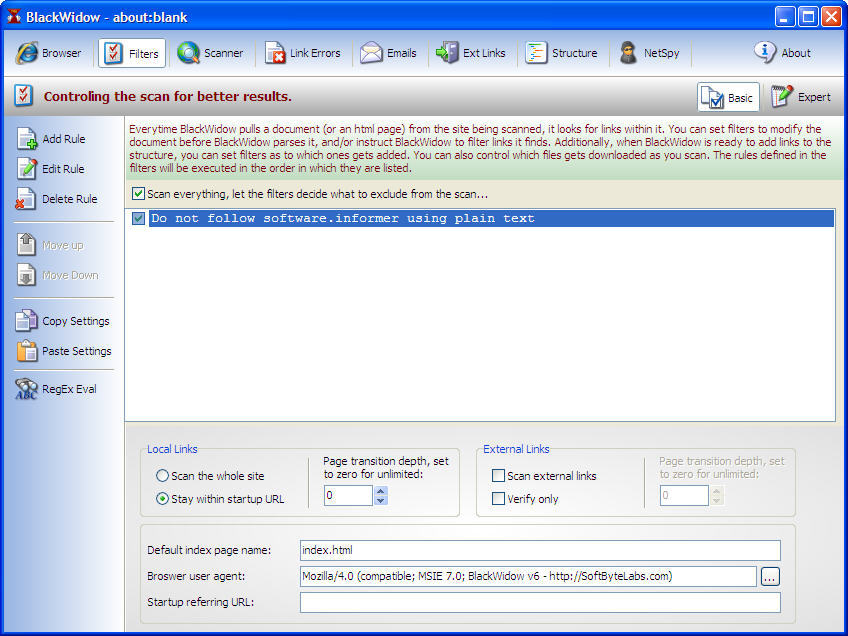
Task: Go to the NetSpy tab label
Action: [661, 53]
